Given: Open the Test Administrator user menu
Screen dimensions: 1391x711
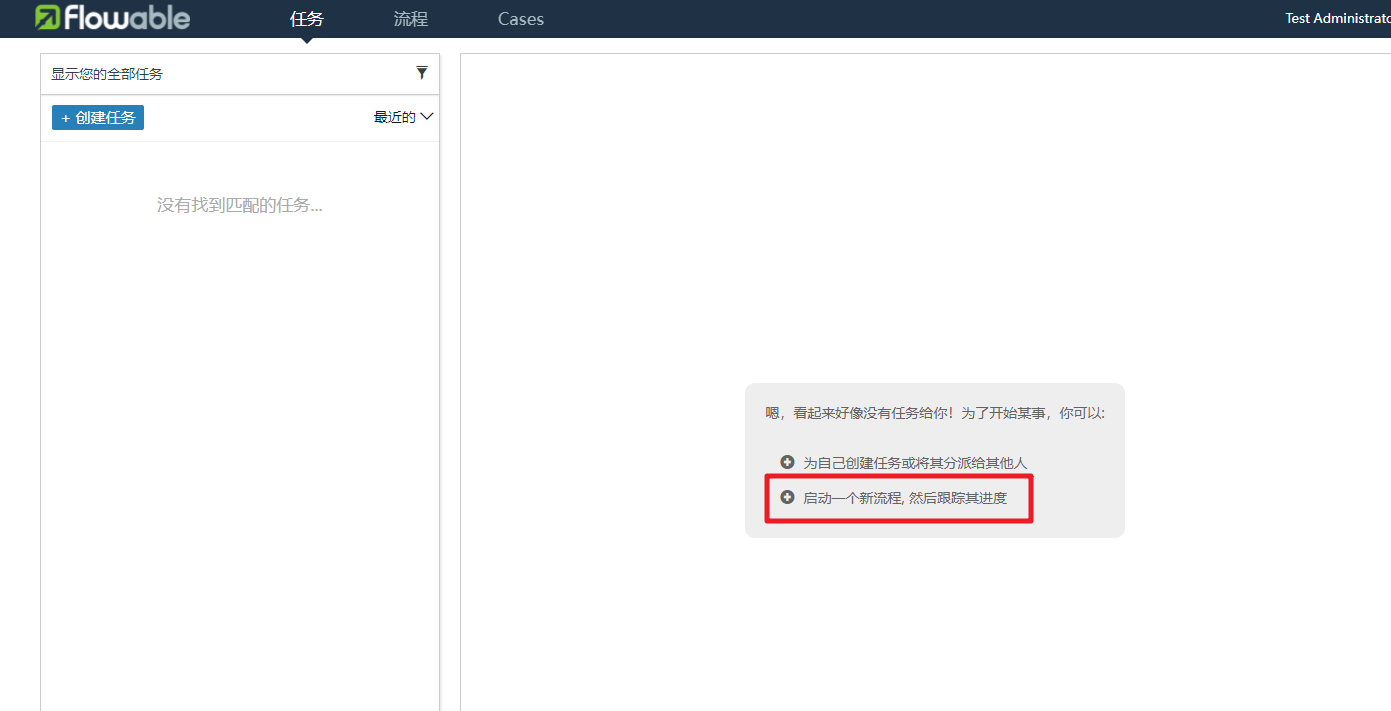Looking at the screenshot, I should 1337,18.
